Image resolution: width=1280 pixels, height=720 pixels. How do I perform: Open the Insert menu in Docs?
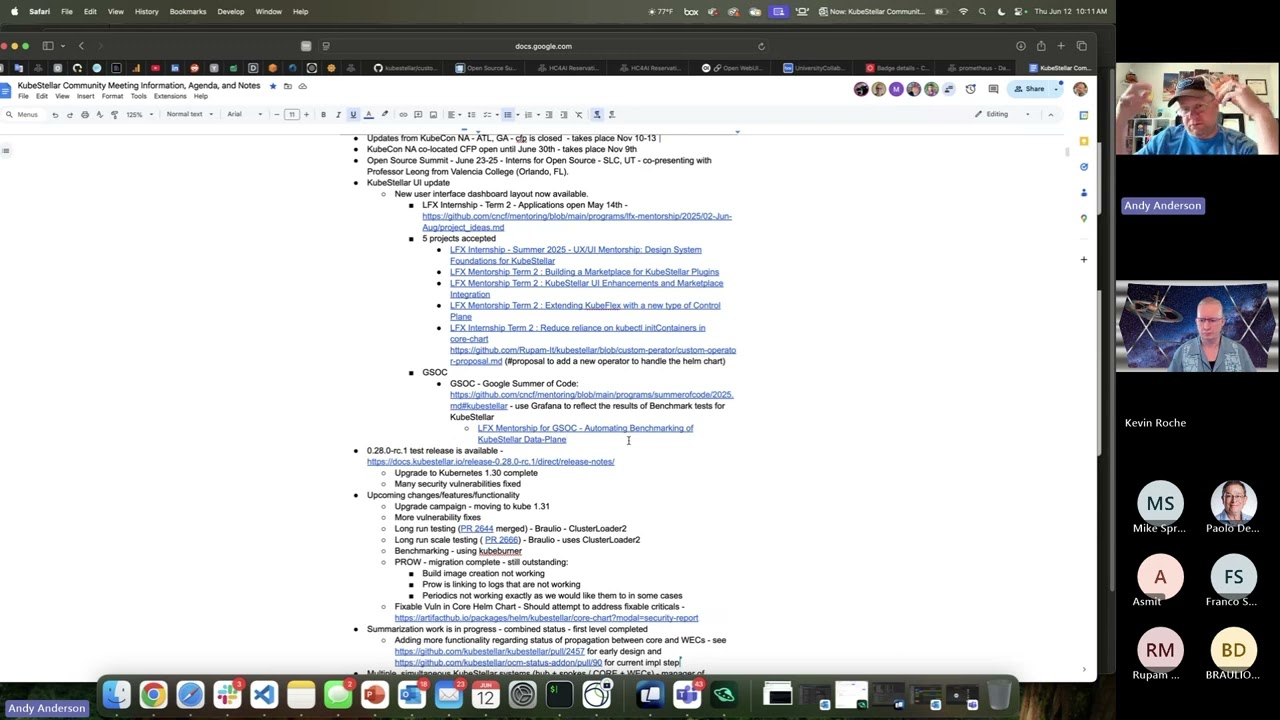click(x=85, y=96)
